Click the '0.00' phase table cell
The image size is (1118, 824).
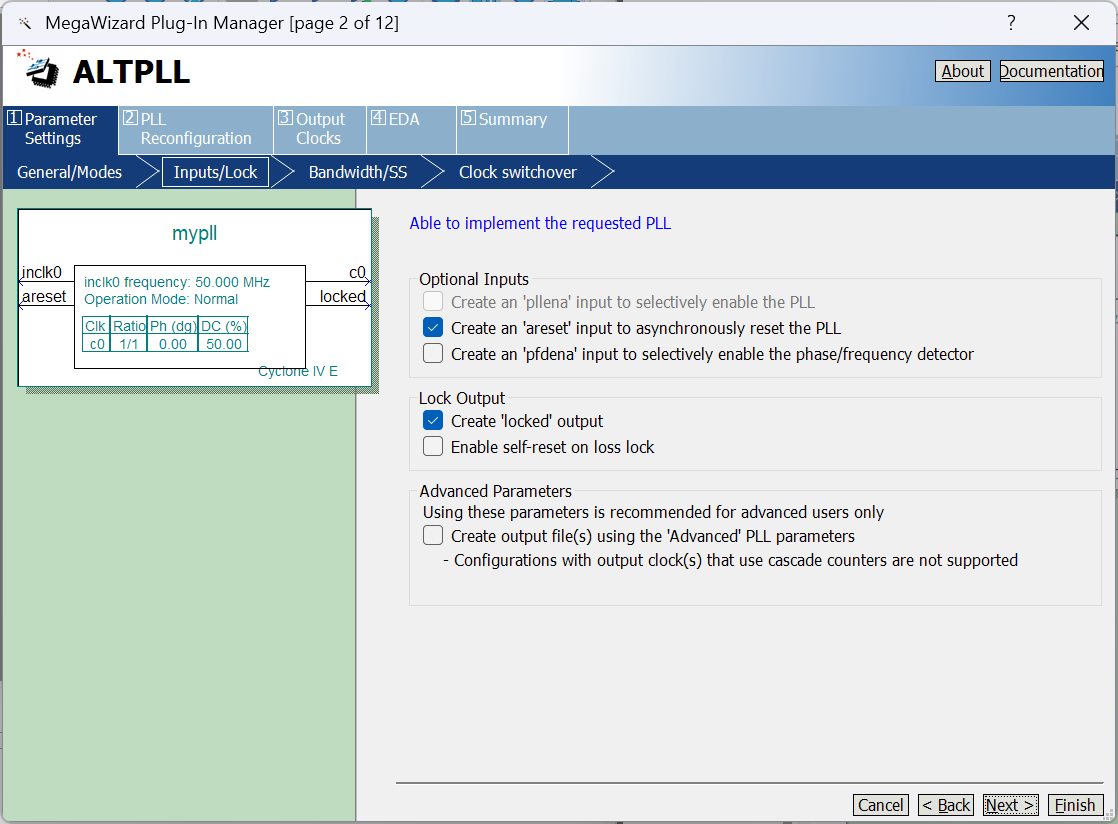[x=173, y=344]
